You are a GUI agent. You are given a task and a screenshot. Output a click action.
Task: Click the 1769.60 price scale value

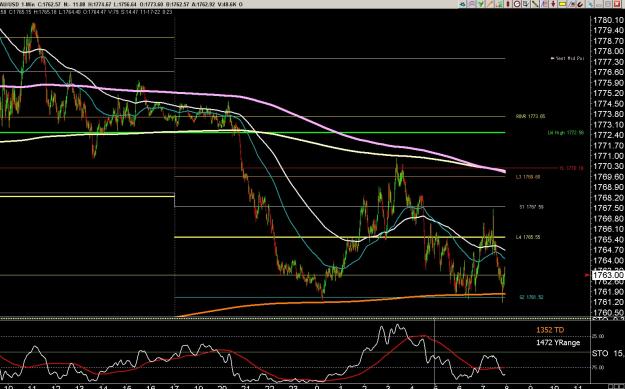point(608,177)
